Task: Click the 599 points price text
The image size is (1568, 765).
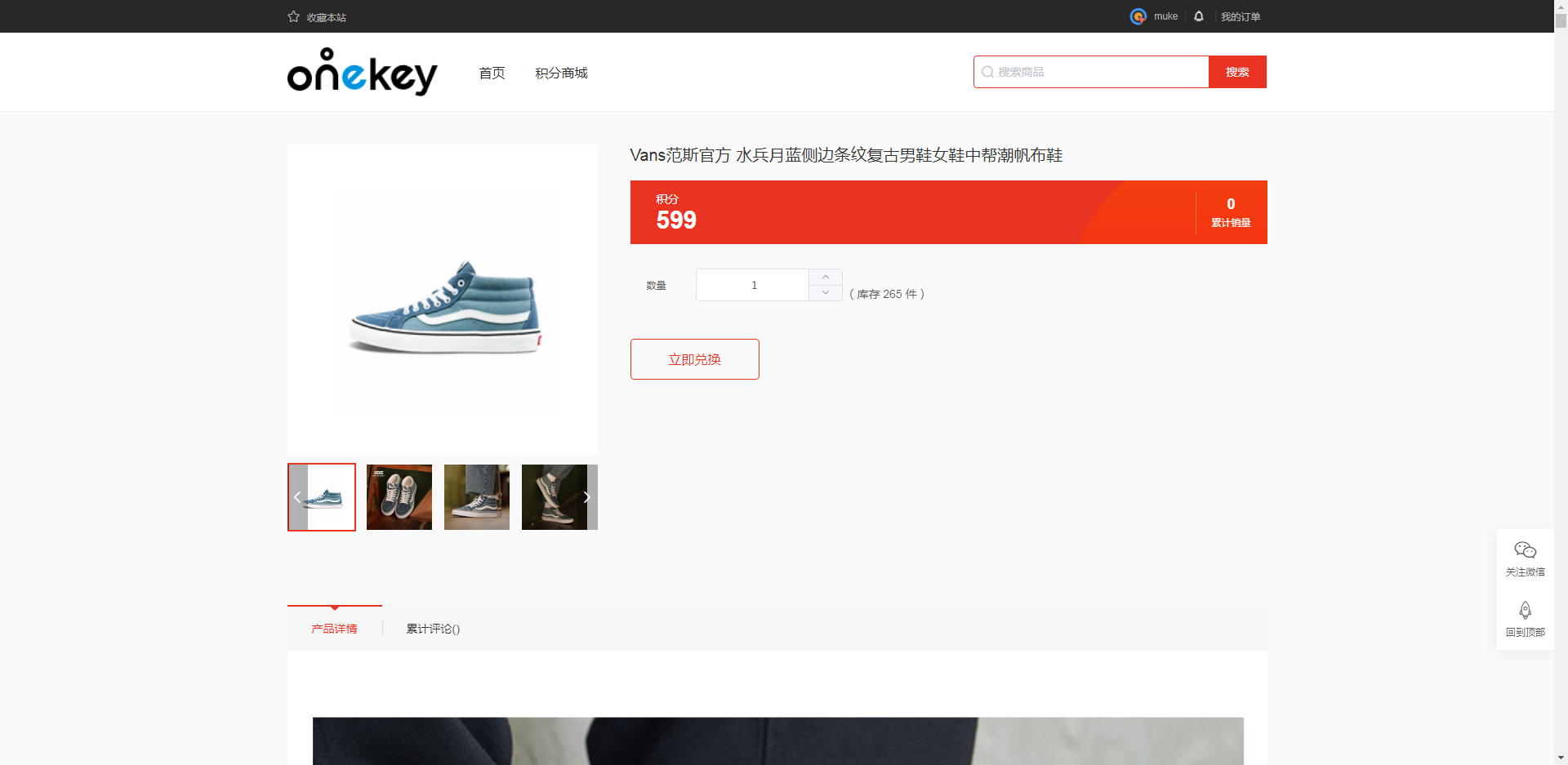Action: click(x=676, y=220)
